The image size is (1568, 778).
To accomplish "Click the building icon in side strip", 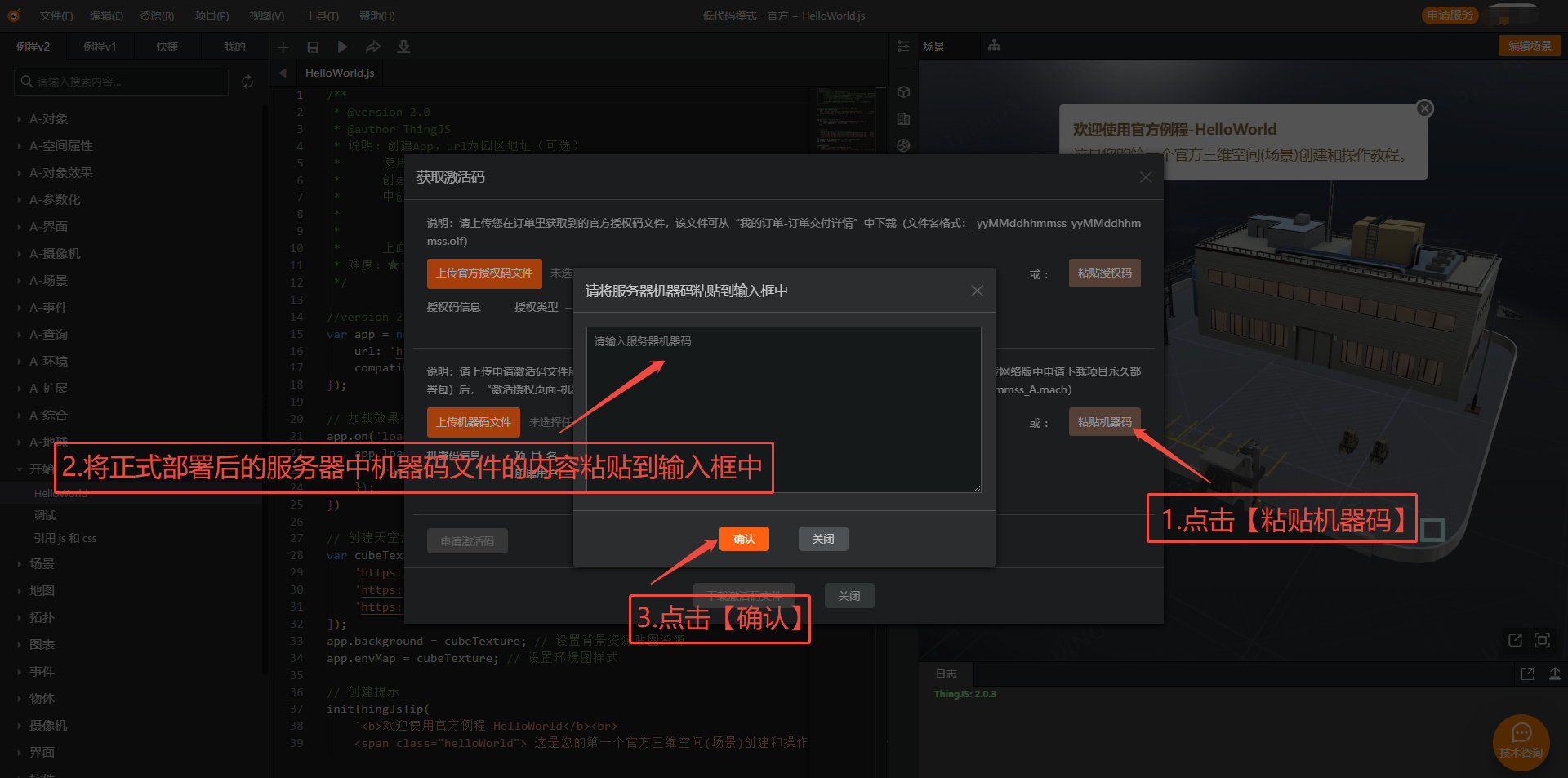I will (x=903, y=119).
